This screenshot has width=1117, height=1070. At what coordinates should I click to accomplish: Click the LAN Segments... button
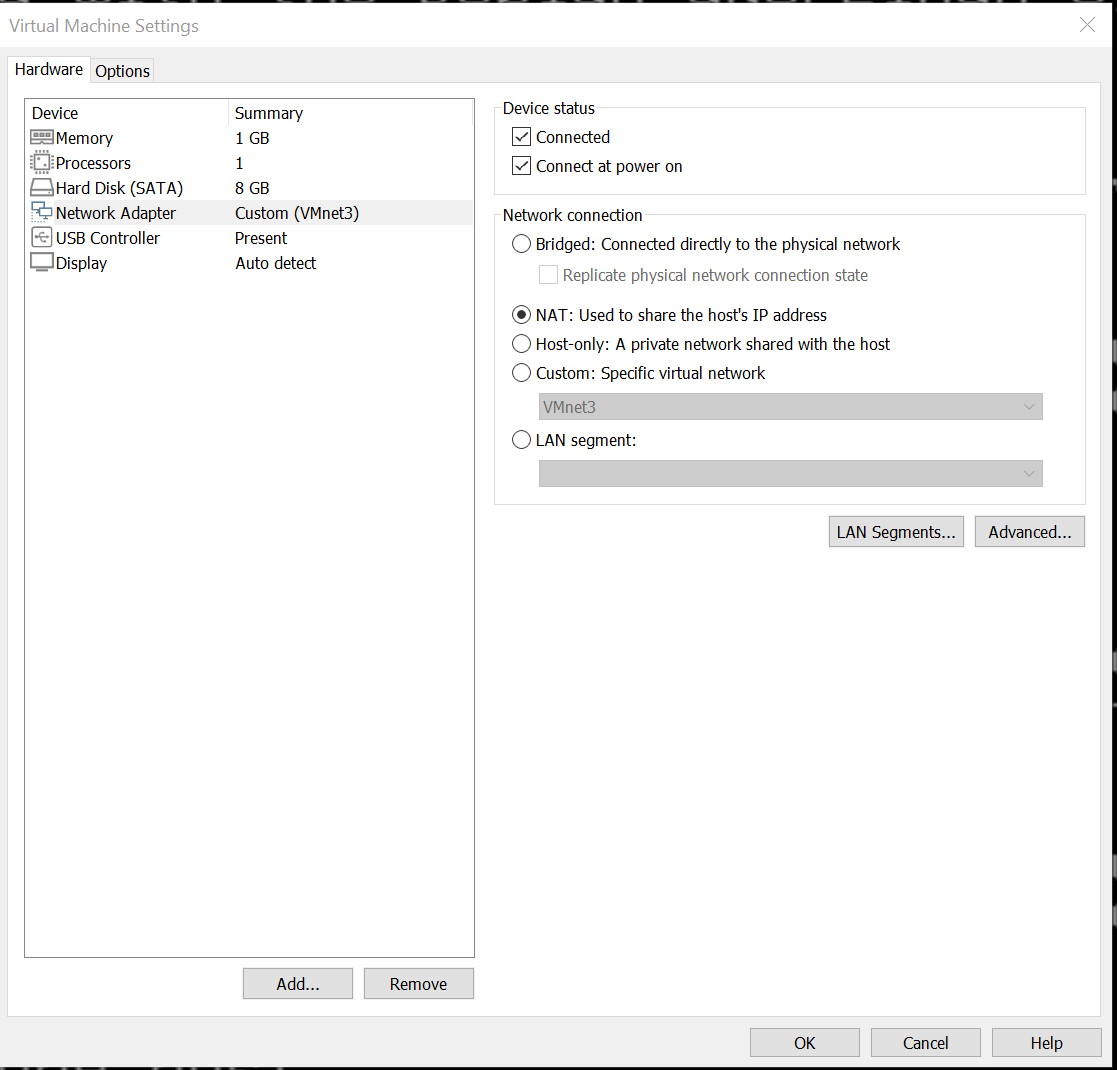896,532
